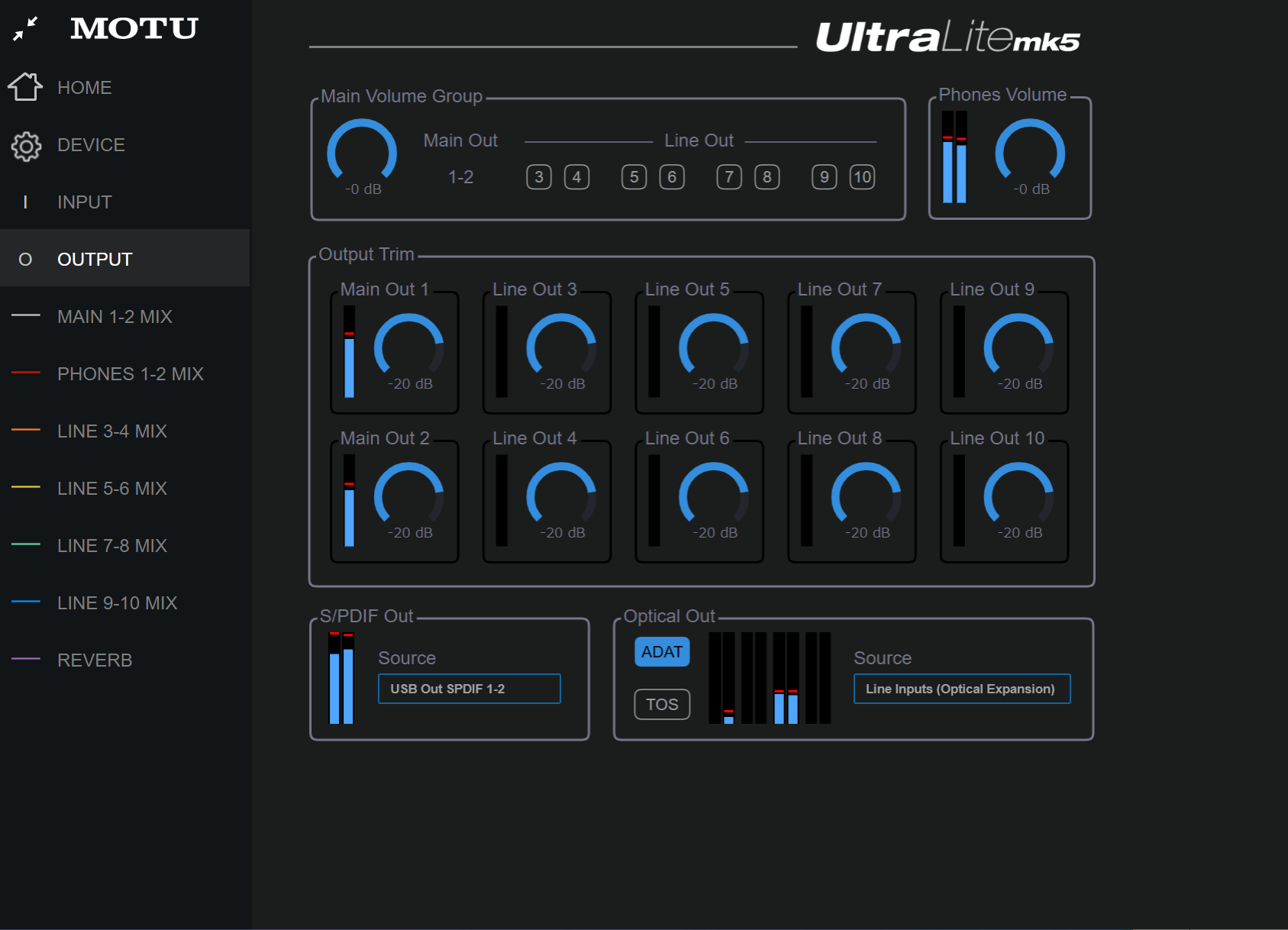Viewport: 1288px width, 930px height.
Task: Select the OUTPUT page
Action: [x=125, y=258]
